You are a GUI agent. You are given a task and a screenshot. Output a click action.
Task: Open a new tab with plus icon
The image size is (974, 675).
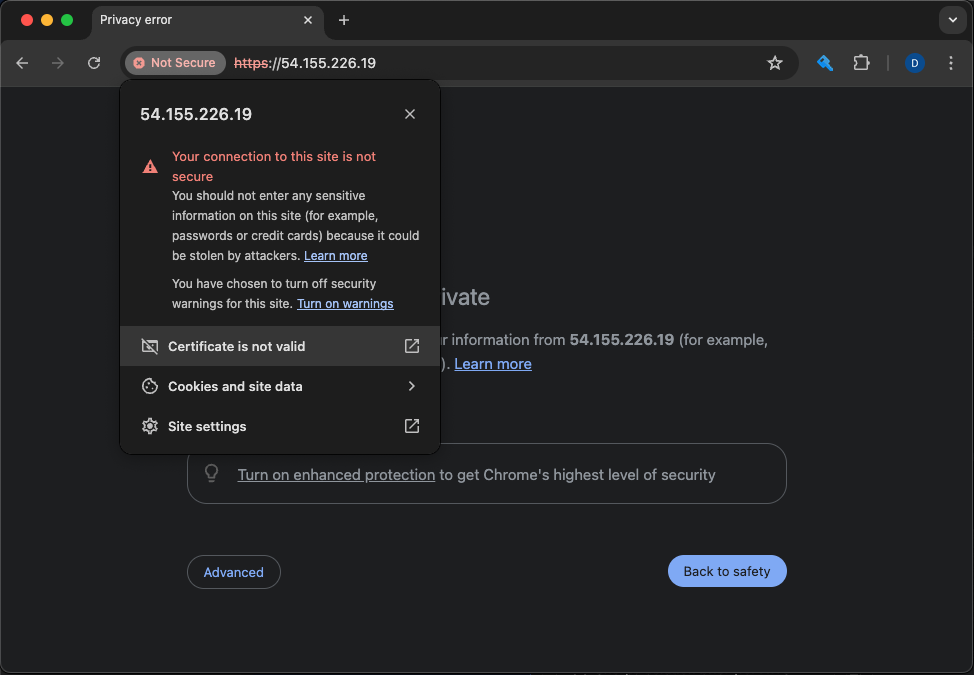pyautogui.click(x=344, y=20)
